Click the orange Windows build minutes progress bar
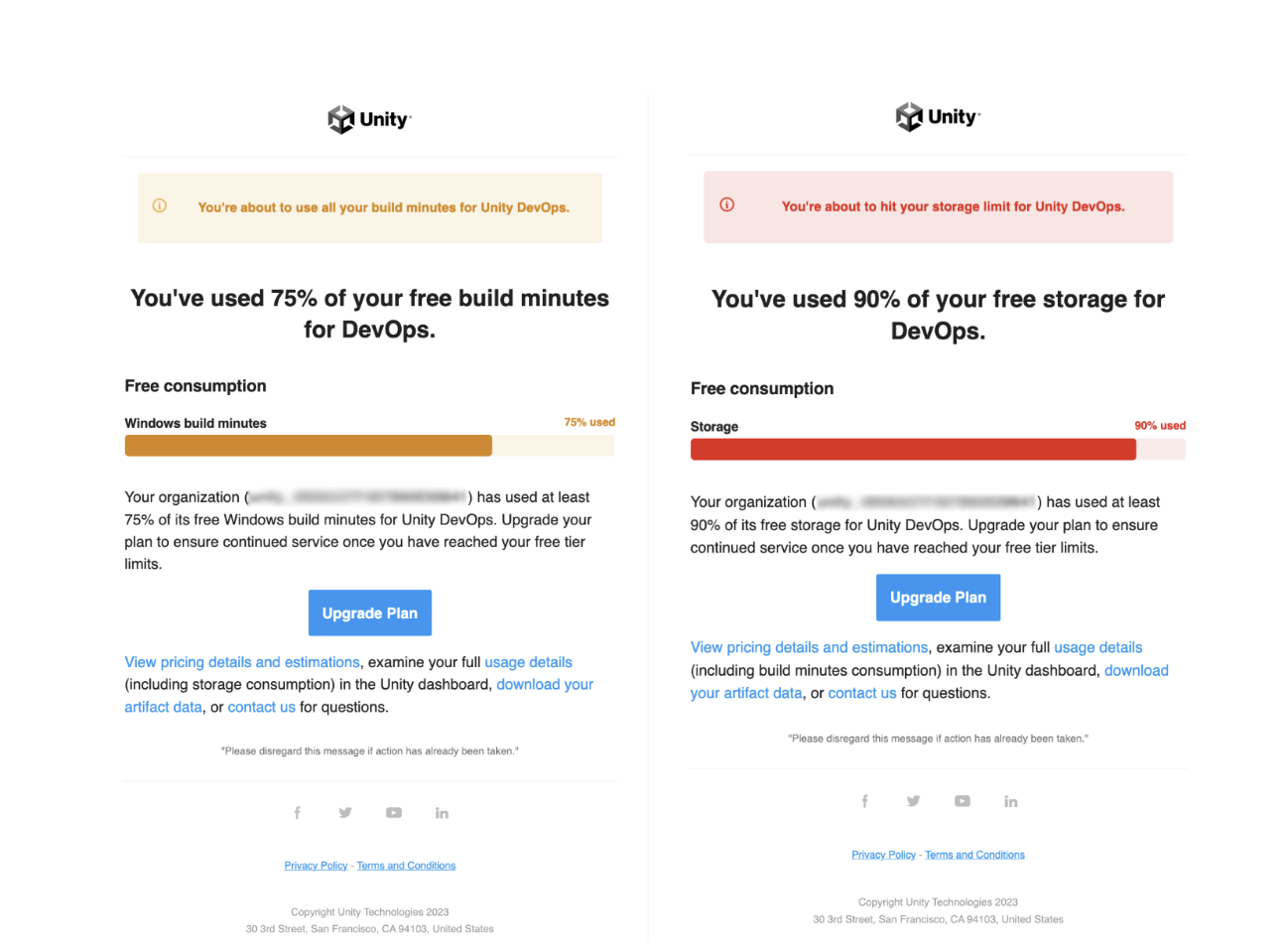Image resolution: width=1288 pixels, height=951 pixels. coord(309,446)
